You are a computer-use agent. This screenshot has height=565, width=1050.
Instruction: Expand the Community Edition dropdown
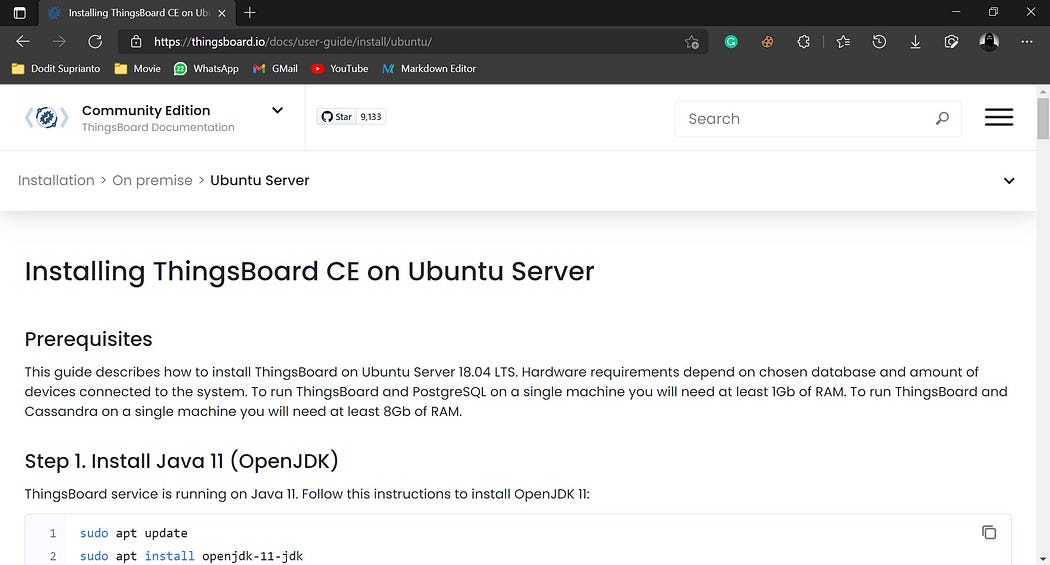pyautogui.click(x=277, y=110)
